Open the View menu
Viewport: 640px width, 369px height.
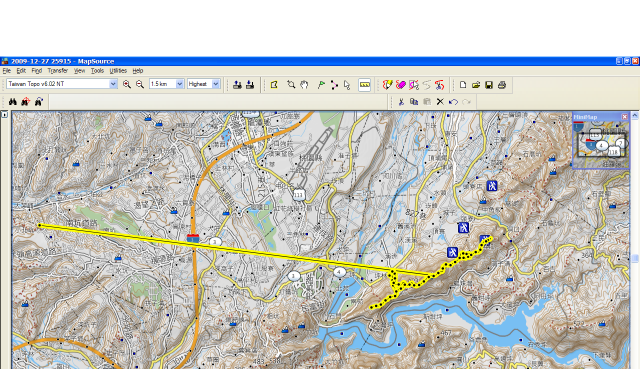click(79, 71)
